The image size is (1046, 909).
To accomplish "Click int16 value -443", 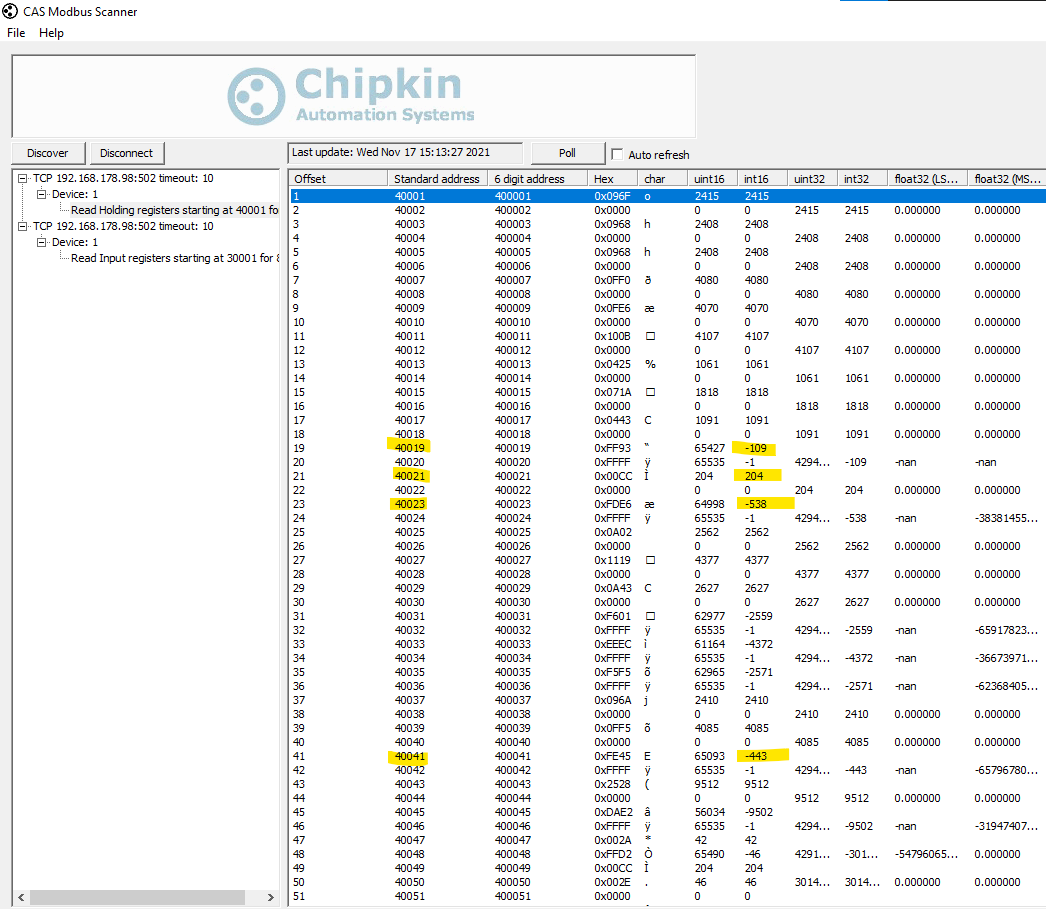I will pyautogui.click(x=755, y=756).
